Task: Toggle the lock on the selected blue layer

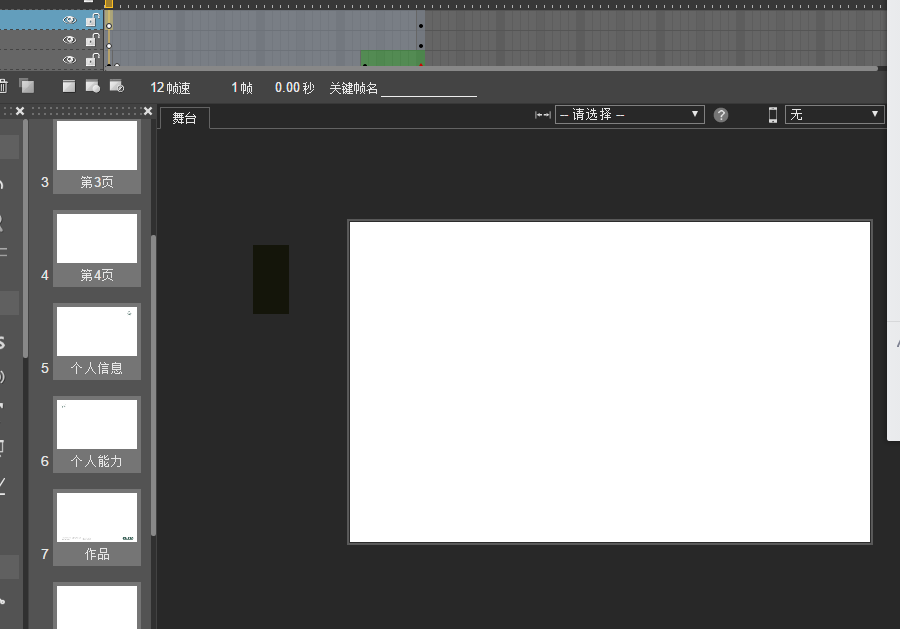Action: (x=92, y=20)
